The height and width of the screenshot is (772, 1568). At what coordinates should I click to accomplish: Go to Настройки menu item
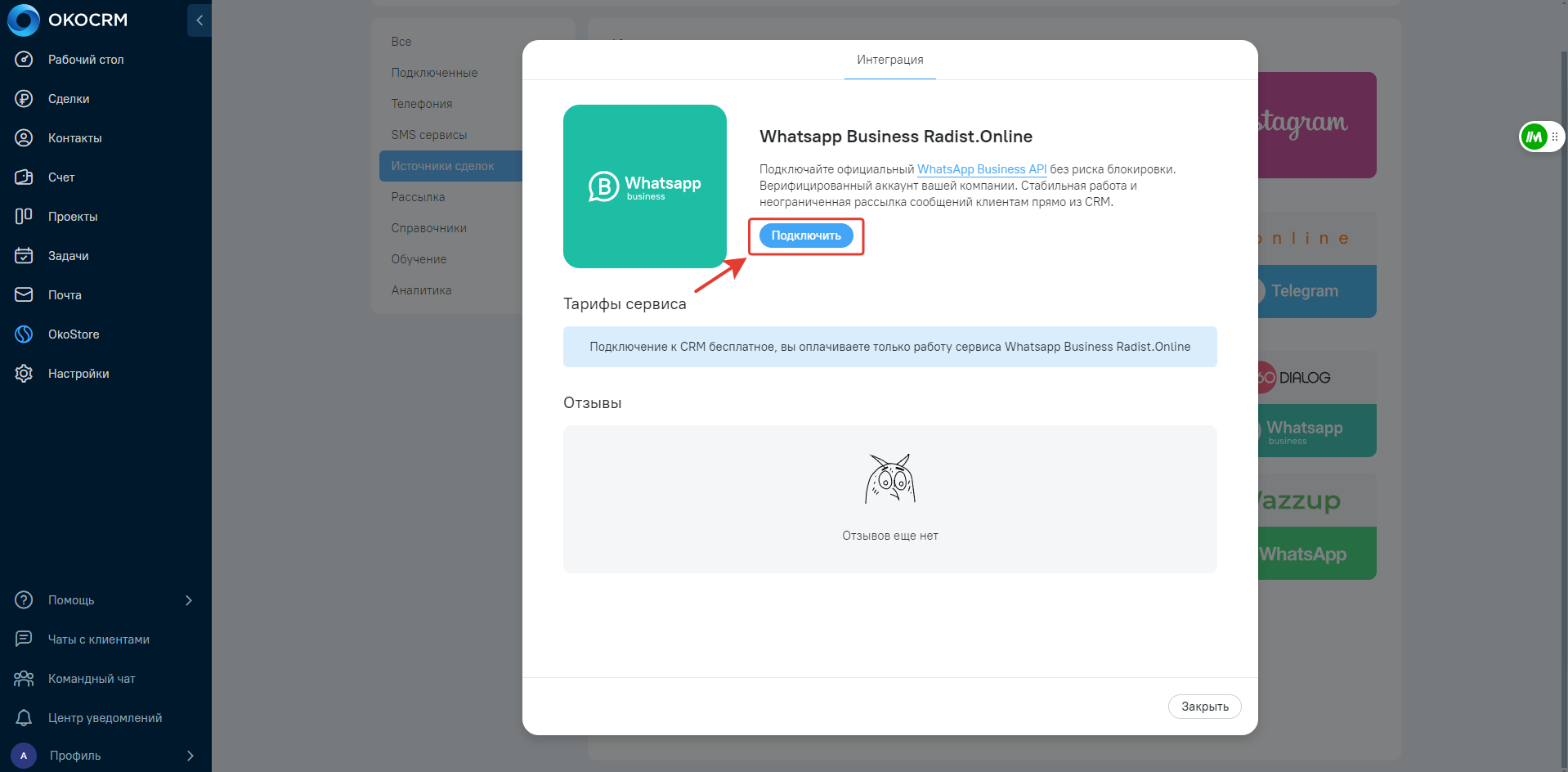point(78,374)
